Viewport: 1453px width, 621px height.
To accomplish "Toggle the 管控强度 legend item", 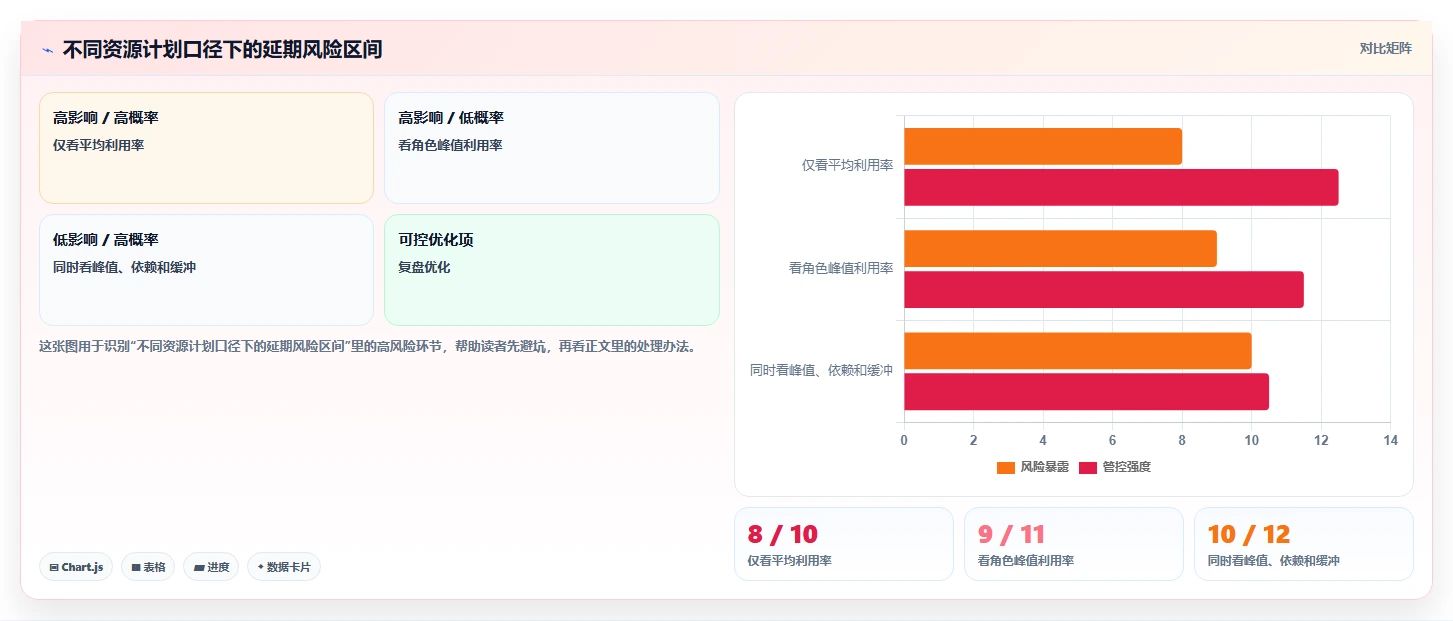I will 1115,467.
